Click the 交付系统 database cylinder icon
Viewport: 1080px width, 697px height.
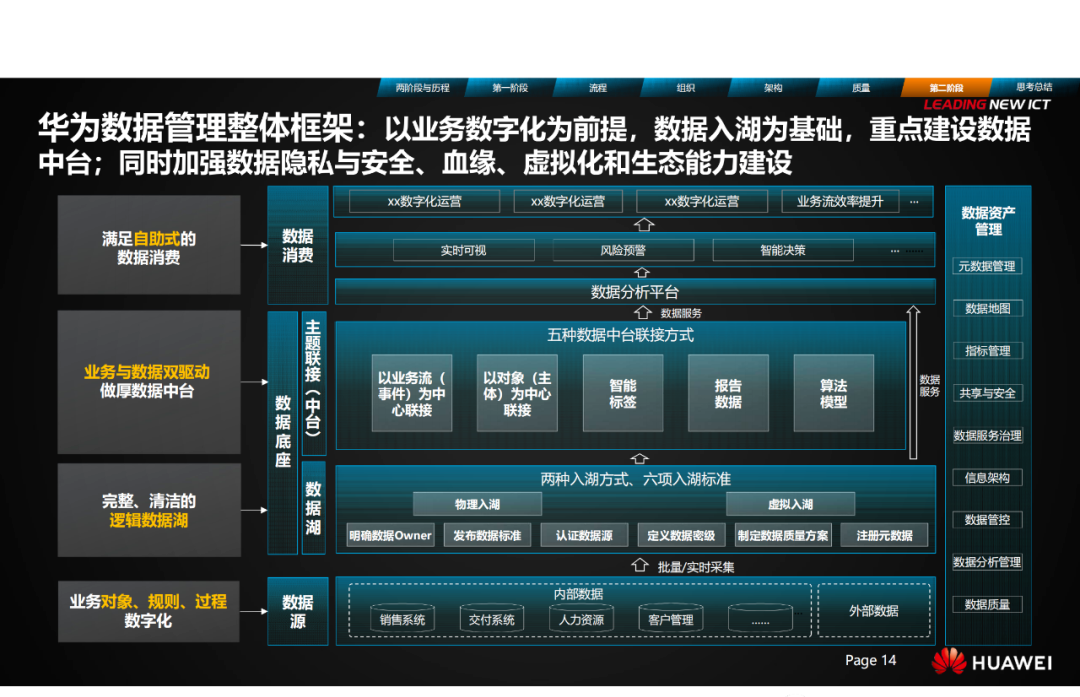pos(492,619)
